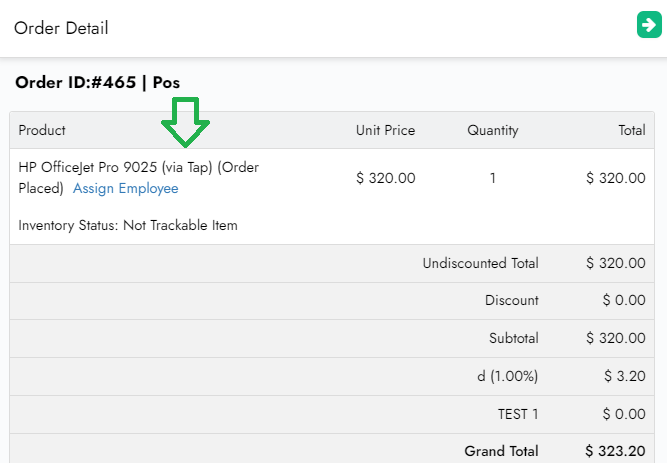Click the Total column header
667x463 pixels.
631,130
